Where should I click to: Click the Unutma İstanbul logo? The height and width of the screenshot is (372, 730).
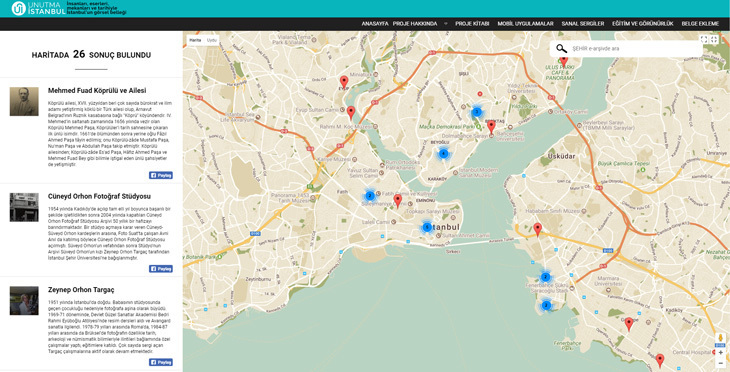tap(38, 8)
